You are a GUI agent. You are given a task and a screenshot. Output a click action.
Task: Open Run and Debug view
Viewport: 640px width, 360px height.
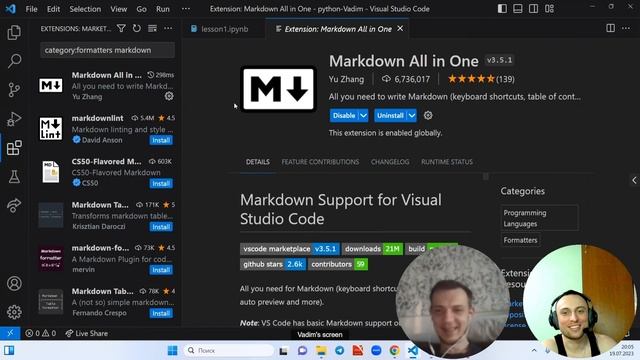click(14, 119)
